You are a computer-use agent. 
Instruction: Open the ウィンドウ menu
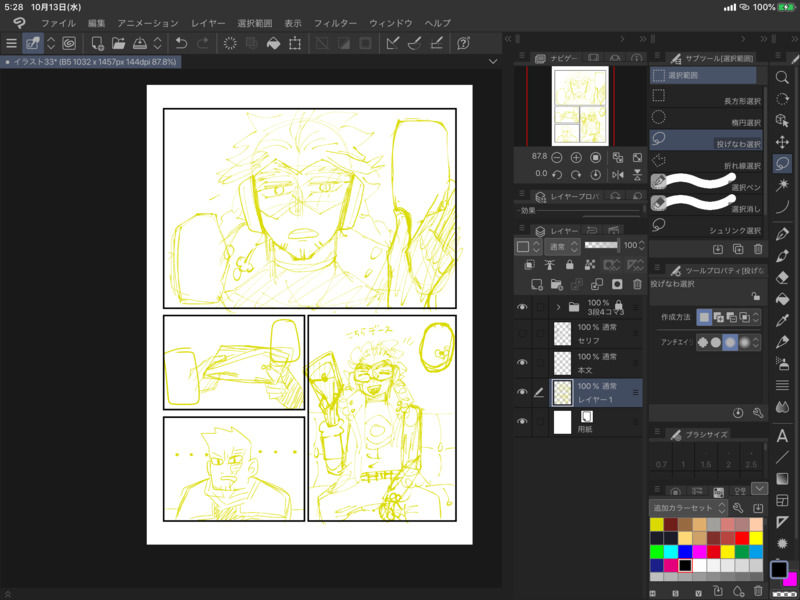(391, 23)
